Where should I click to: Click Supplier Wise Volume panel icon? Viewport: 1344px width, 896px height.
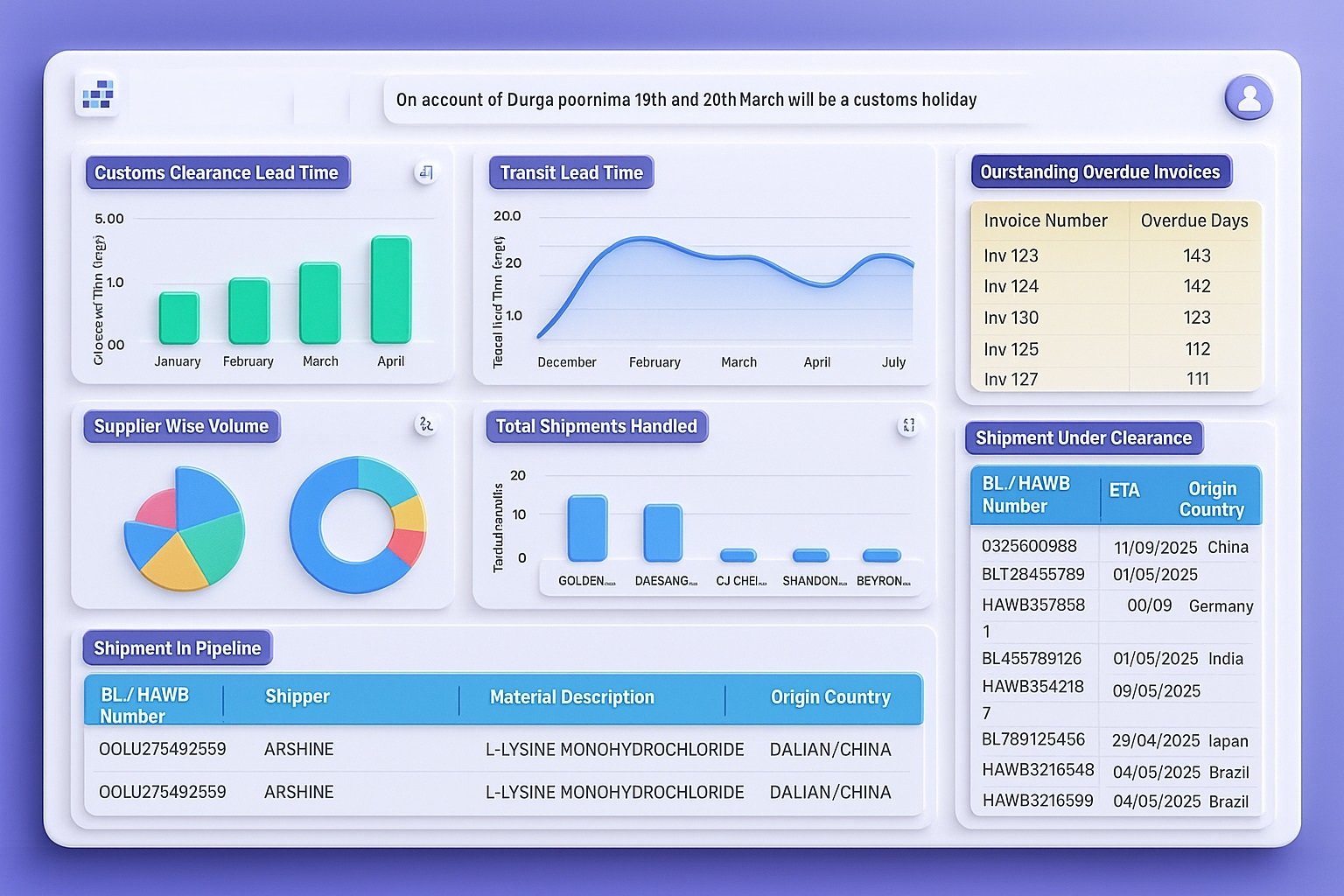[425, 425]
